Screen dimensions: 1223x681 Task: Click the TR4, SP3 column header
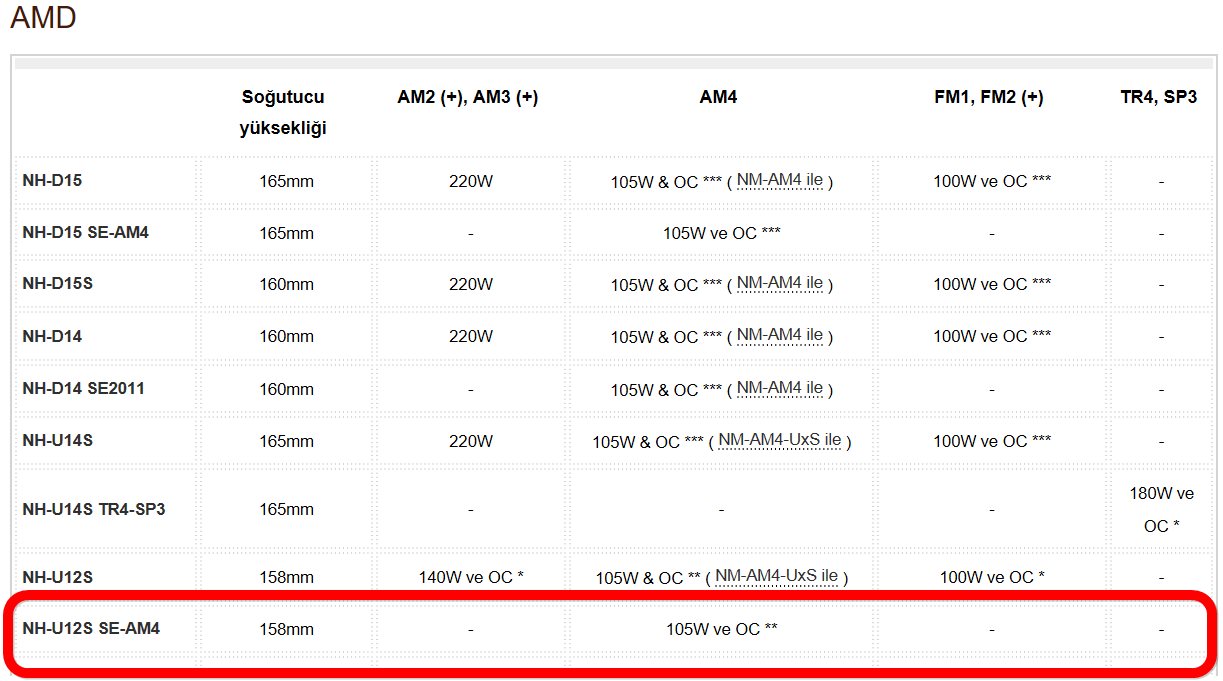(1159, 98)
